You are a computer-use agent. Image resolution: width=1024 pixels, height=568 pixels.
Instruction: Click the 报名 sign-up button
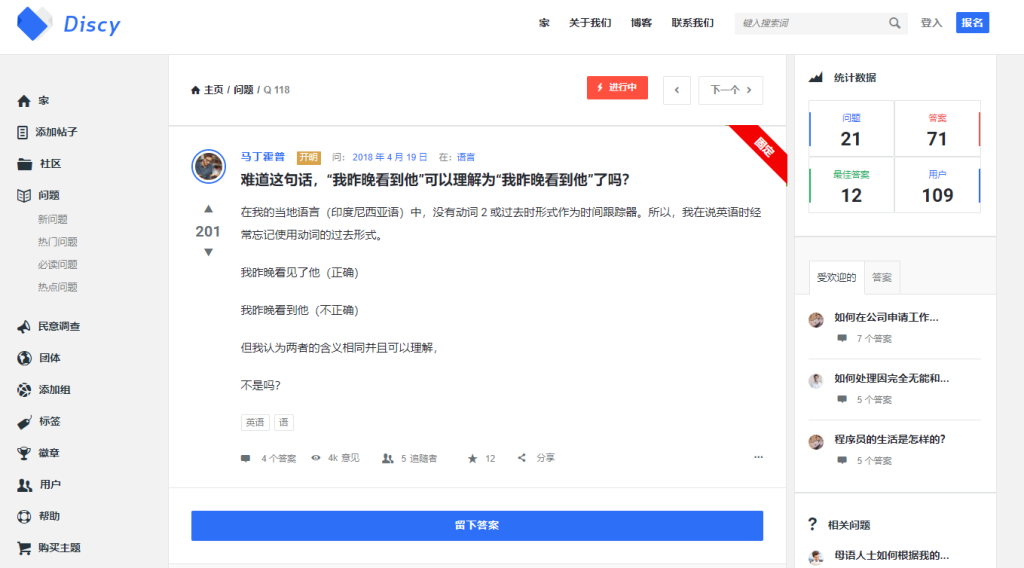(x=972, y=23)
